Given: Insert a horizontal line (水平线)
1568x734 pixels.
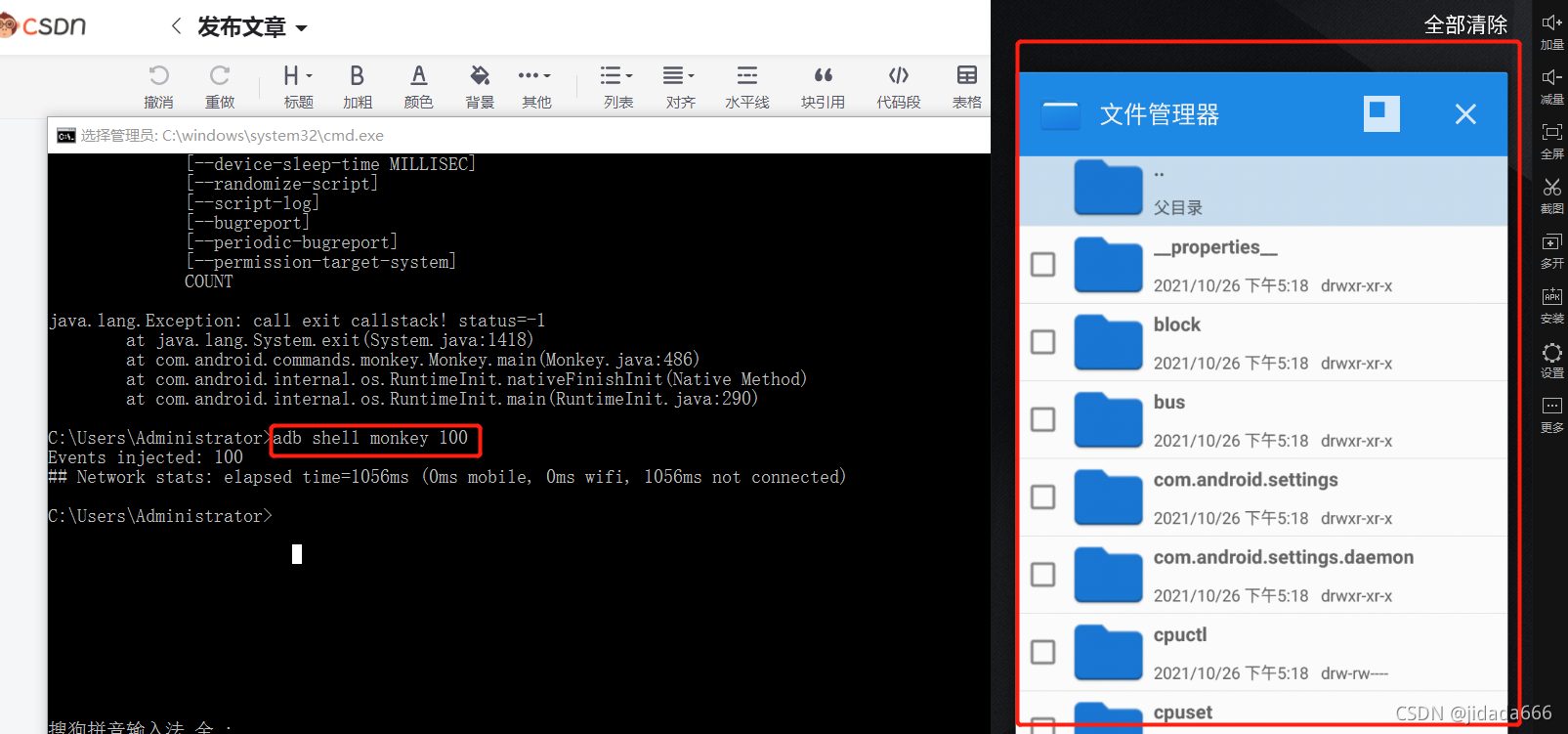Looking at the screenshot, I should point(747,75).
